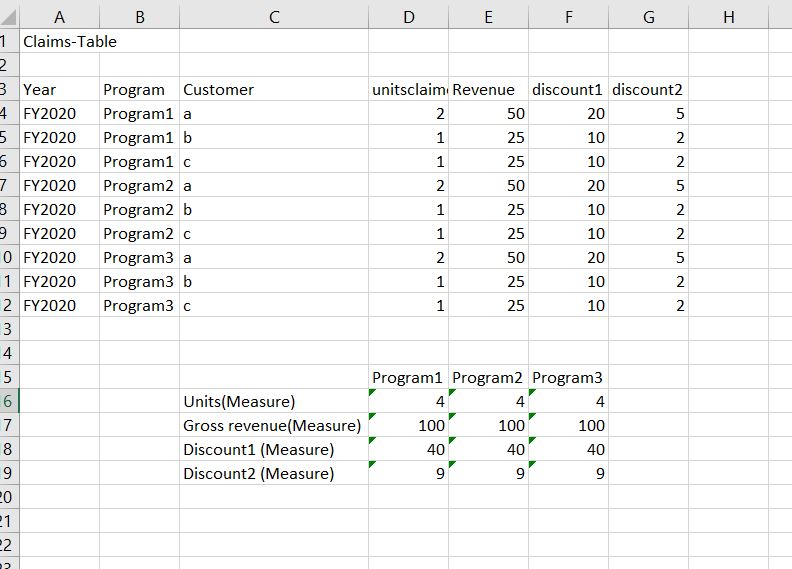792x569 pixels.
Task: Click Discount1 (Measure) label cell
Action: click(x=274, y=449)
